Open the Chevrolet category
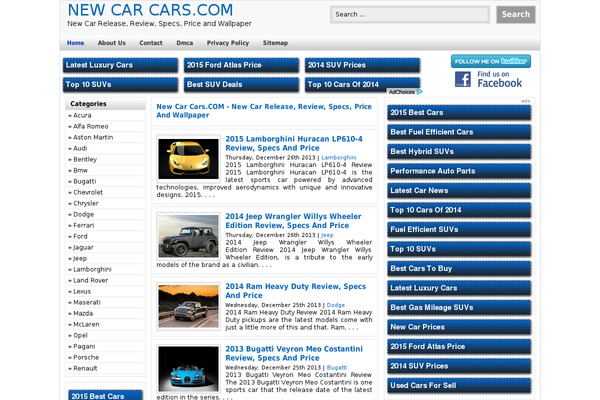600x400 pixels. 88,193
